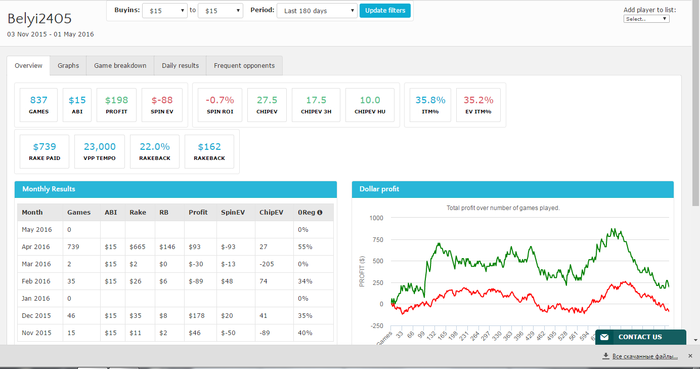Click the 35.2% EV ITM% stat box
The height and width of the screenshot is (369, 700).
click(x=479, y=105)
